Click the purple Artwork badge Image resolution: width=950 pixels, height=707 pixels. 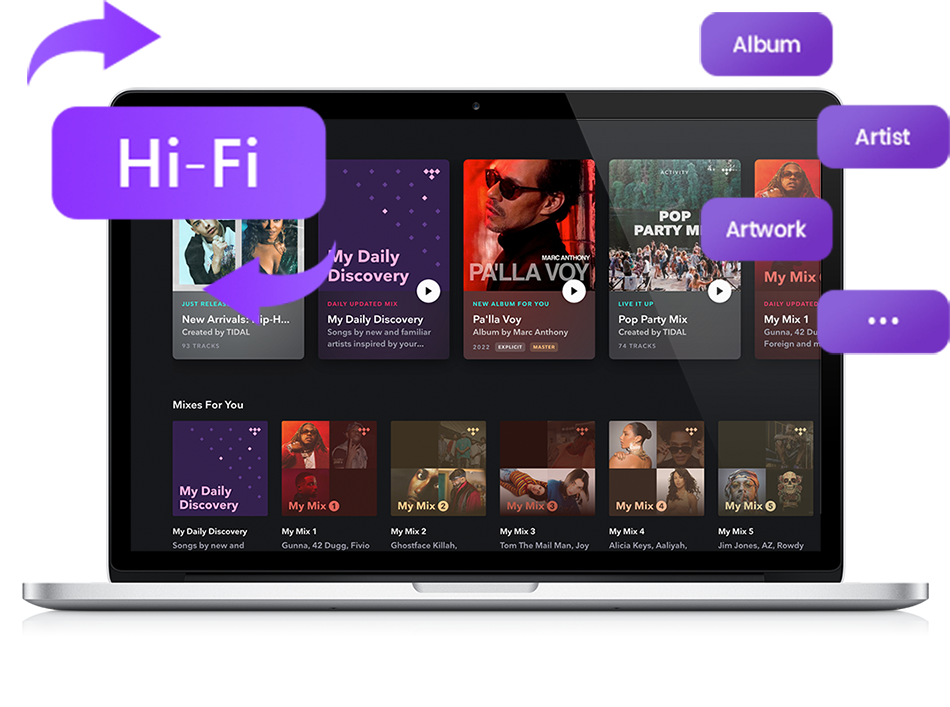pyautogui.click(x=766, y=229)
